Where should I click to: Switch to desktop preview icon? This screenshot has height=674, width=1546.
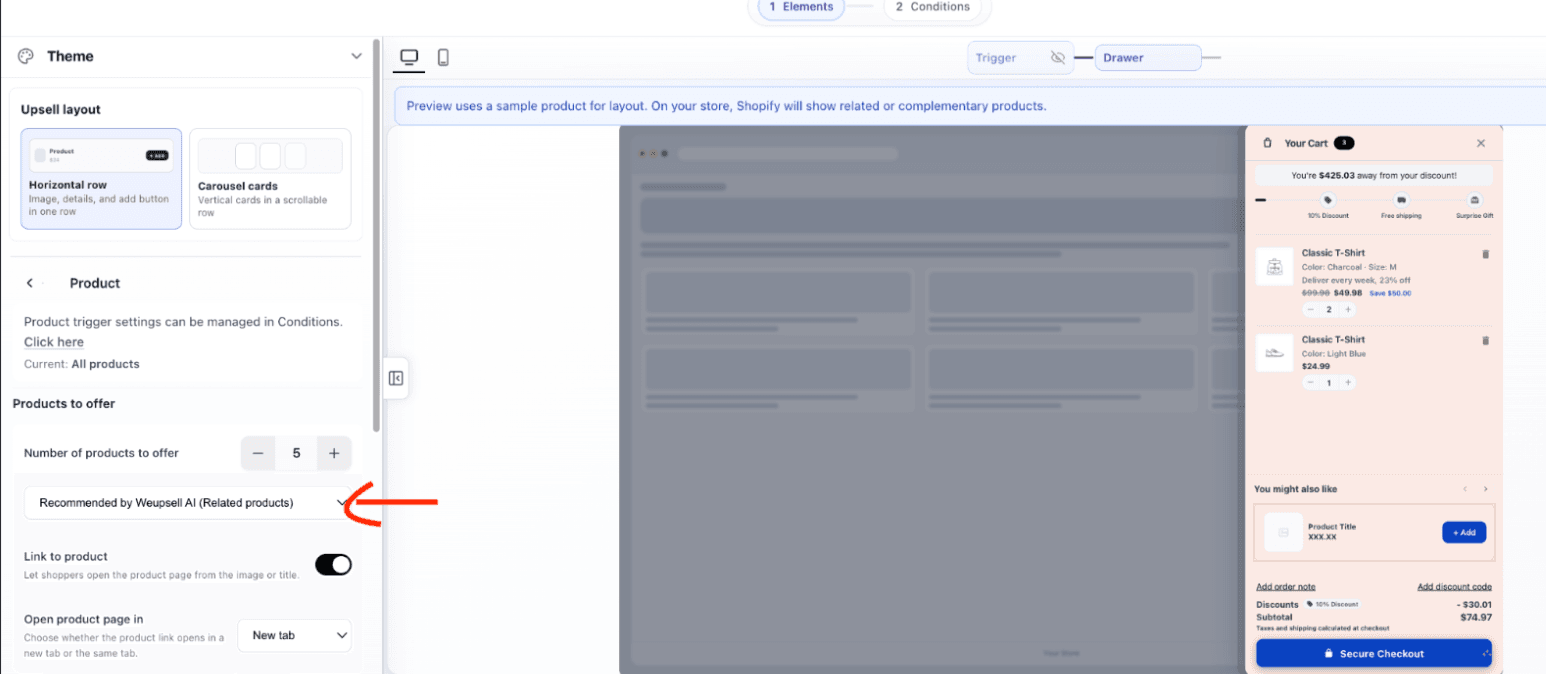coord(408,58)
